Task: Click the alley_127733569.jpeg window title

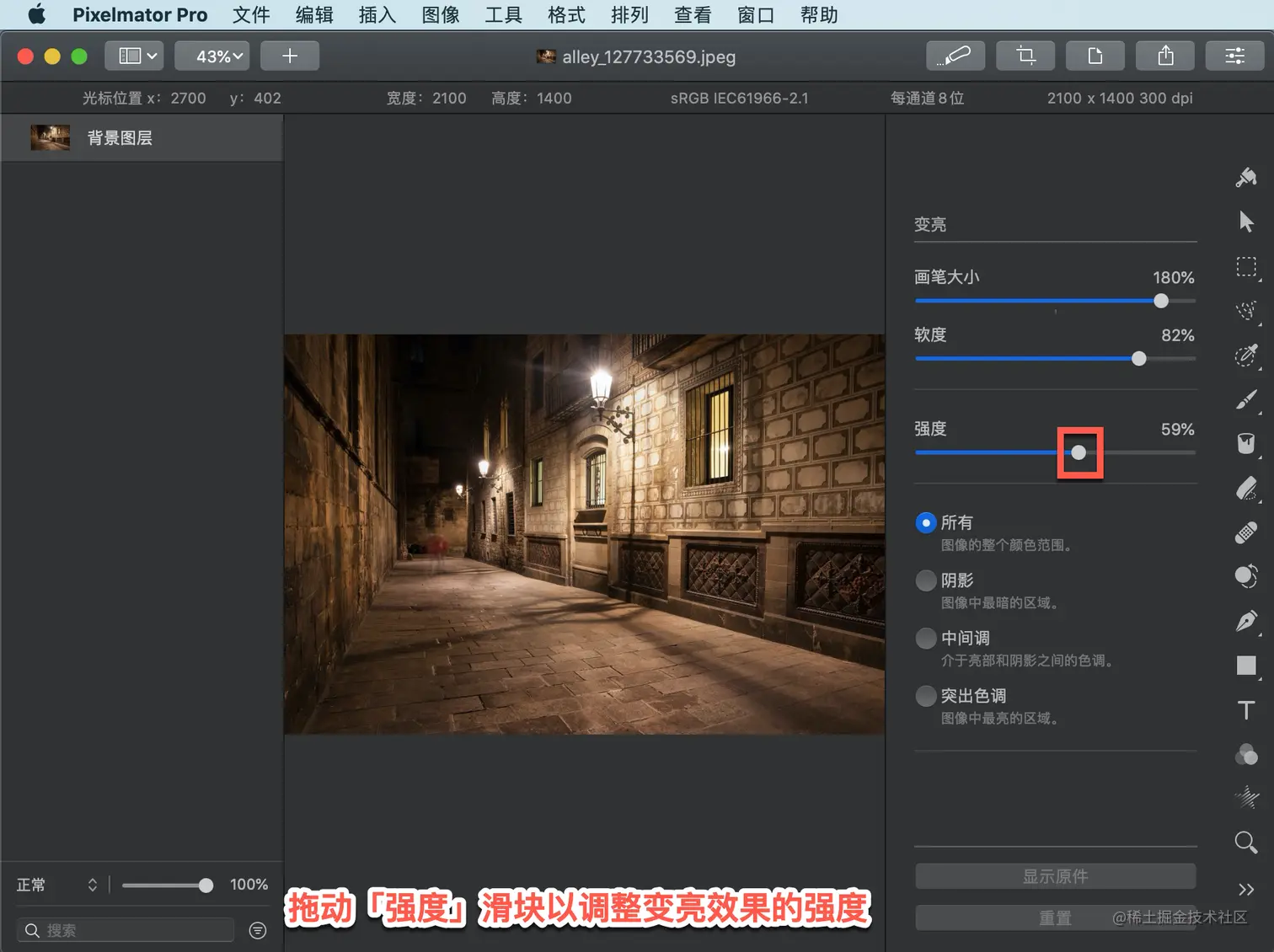Action: (x=649, y=56)
